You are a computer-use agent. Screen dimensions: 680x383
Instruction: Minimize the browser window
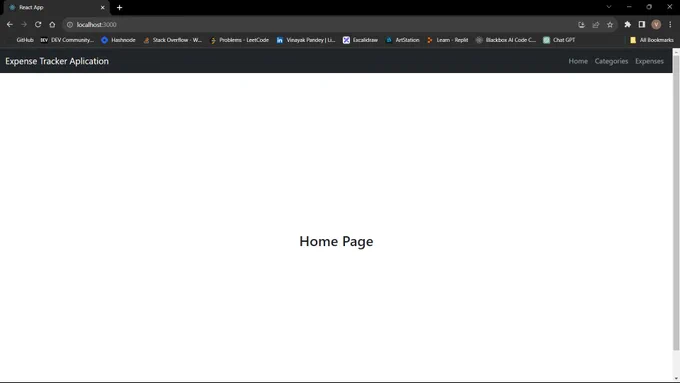pyautogui.click(x=629, y=7)
